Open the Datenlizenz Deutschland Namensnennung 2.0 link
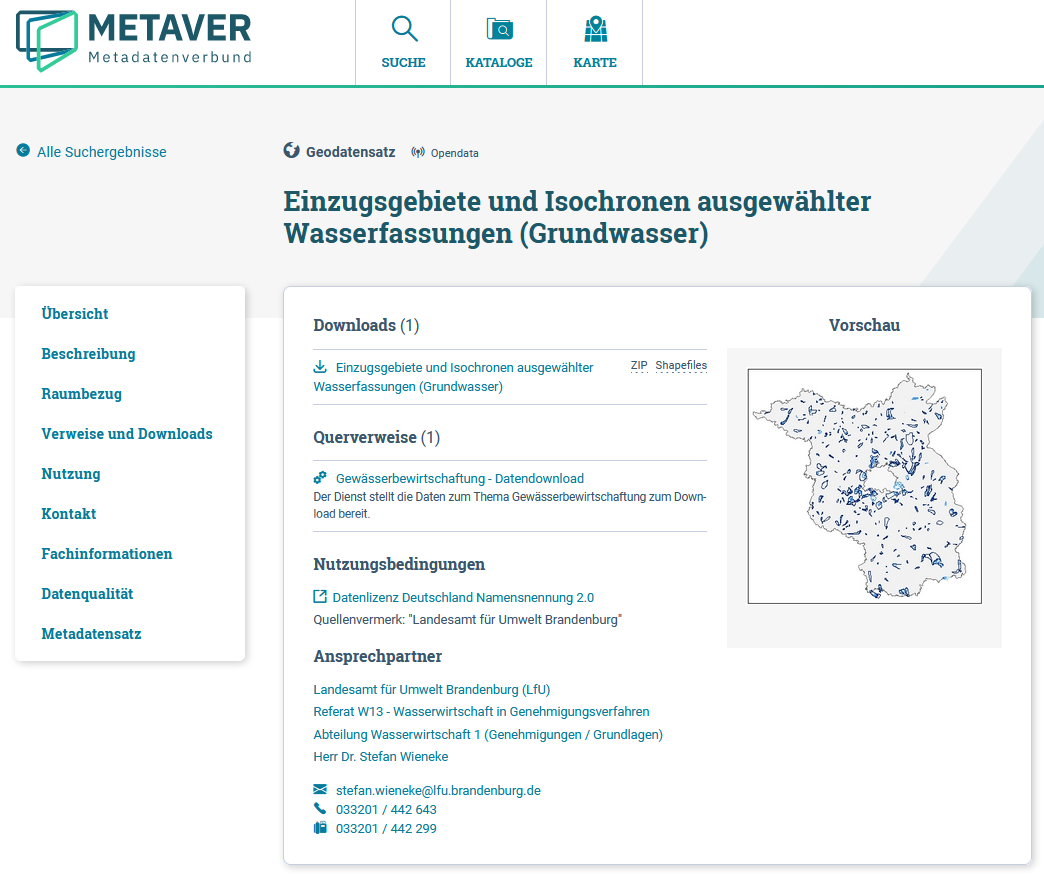 [462, 596]
